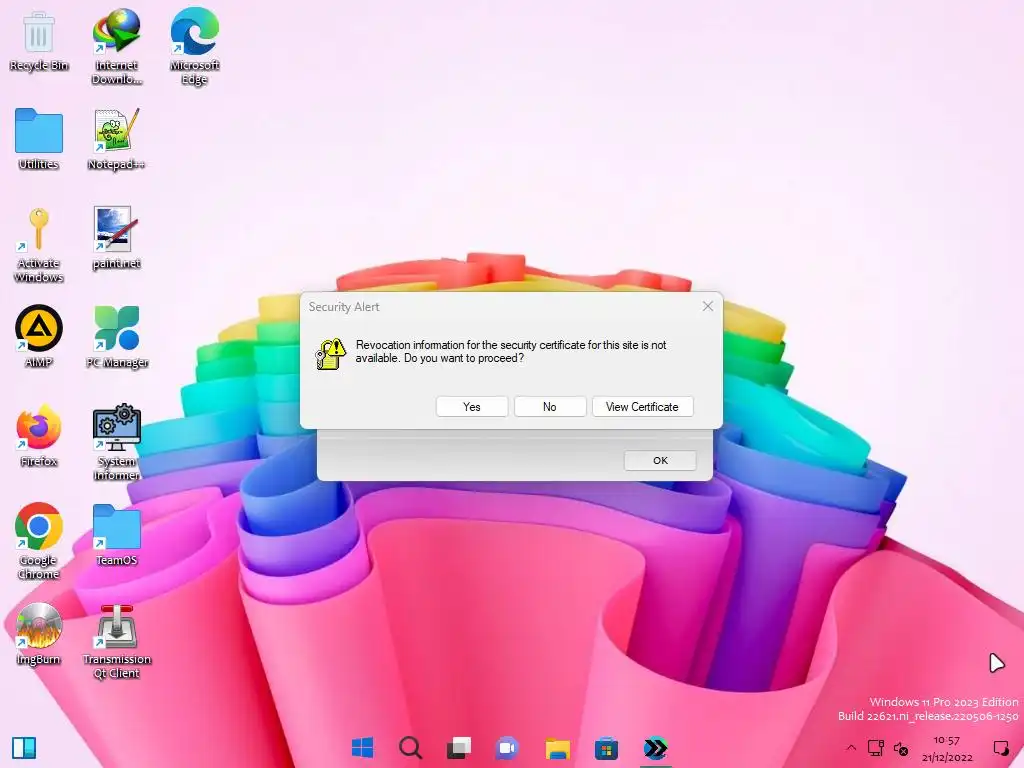Select the Internet Download Manager shortcut
1024x768 pixels.
click(116, 46)
